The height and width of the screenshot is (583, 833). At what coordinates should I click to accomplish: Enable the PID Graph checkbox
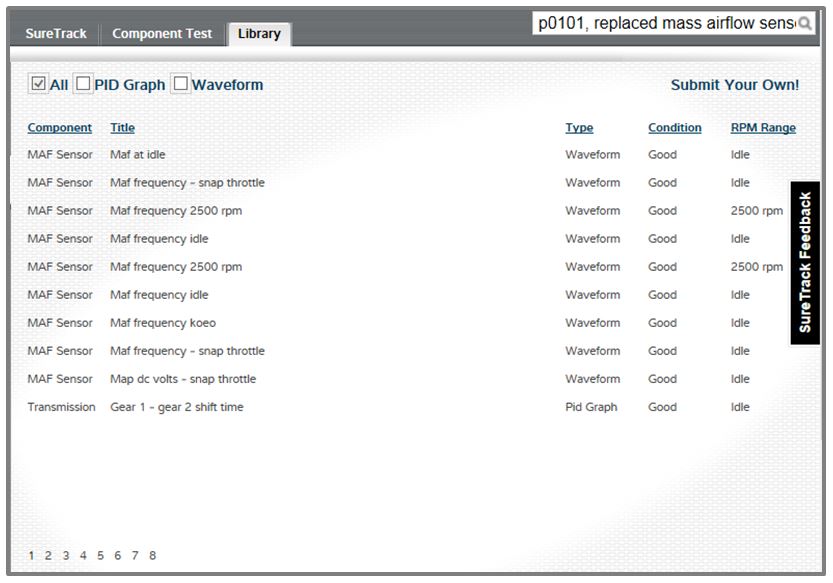[84, 84]
